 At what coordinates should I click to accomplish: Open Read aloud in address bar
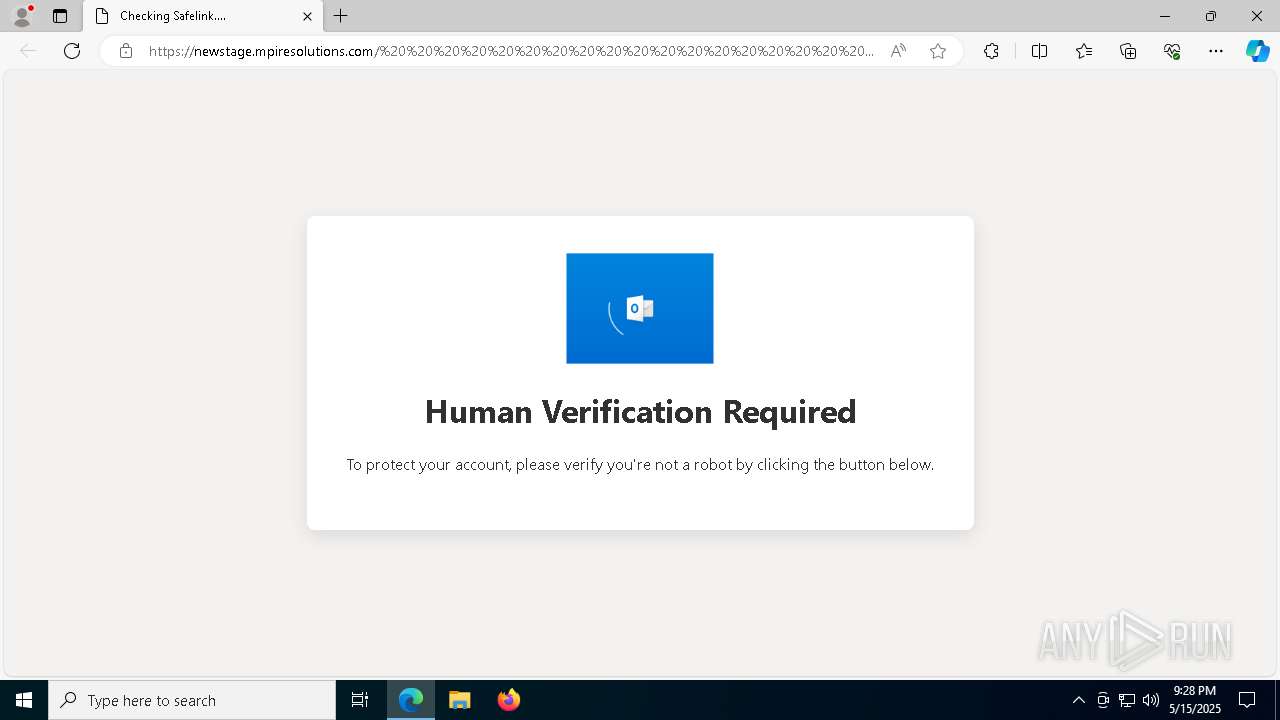898,51
